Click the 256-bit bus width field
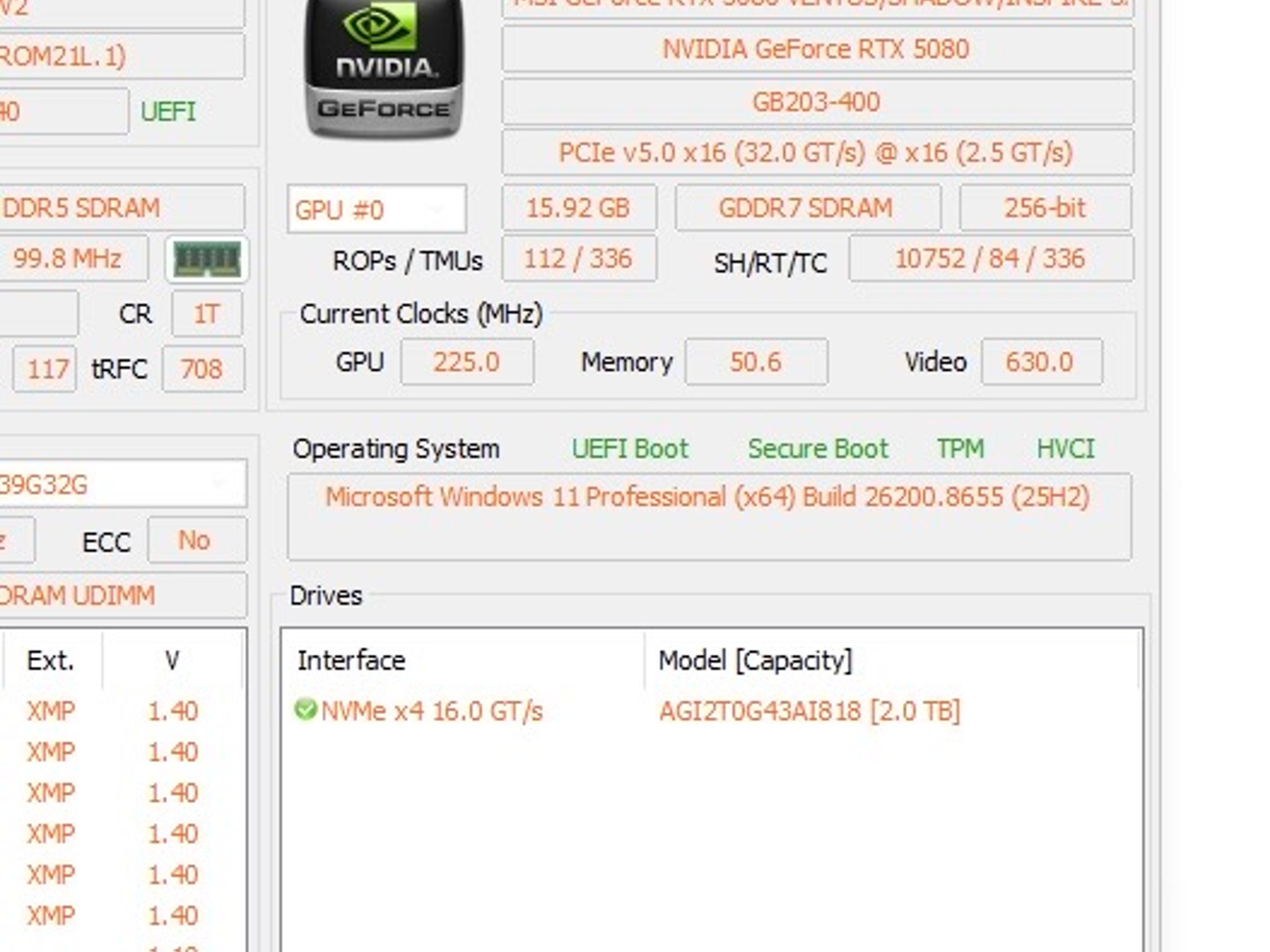This screenshot has height=952, width=1270. coord(1046,208)
